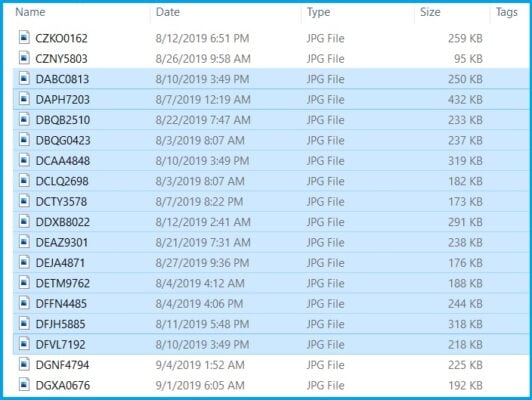Click the 432 KB size value
This screenshot has height=400, width=532.
(465, 99)
